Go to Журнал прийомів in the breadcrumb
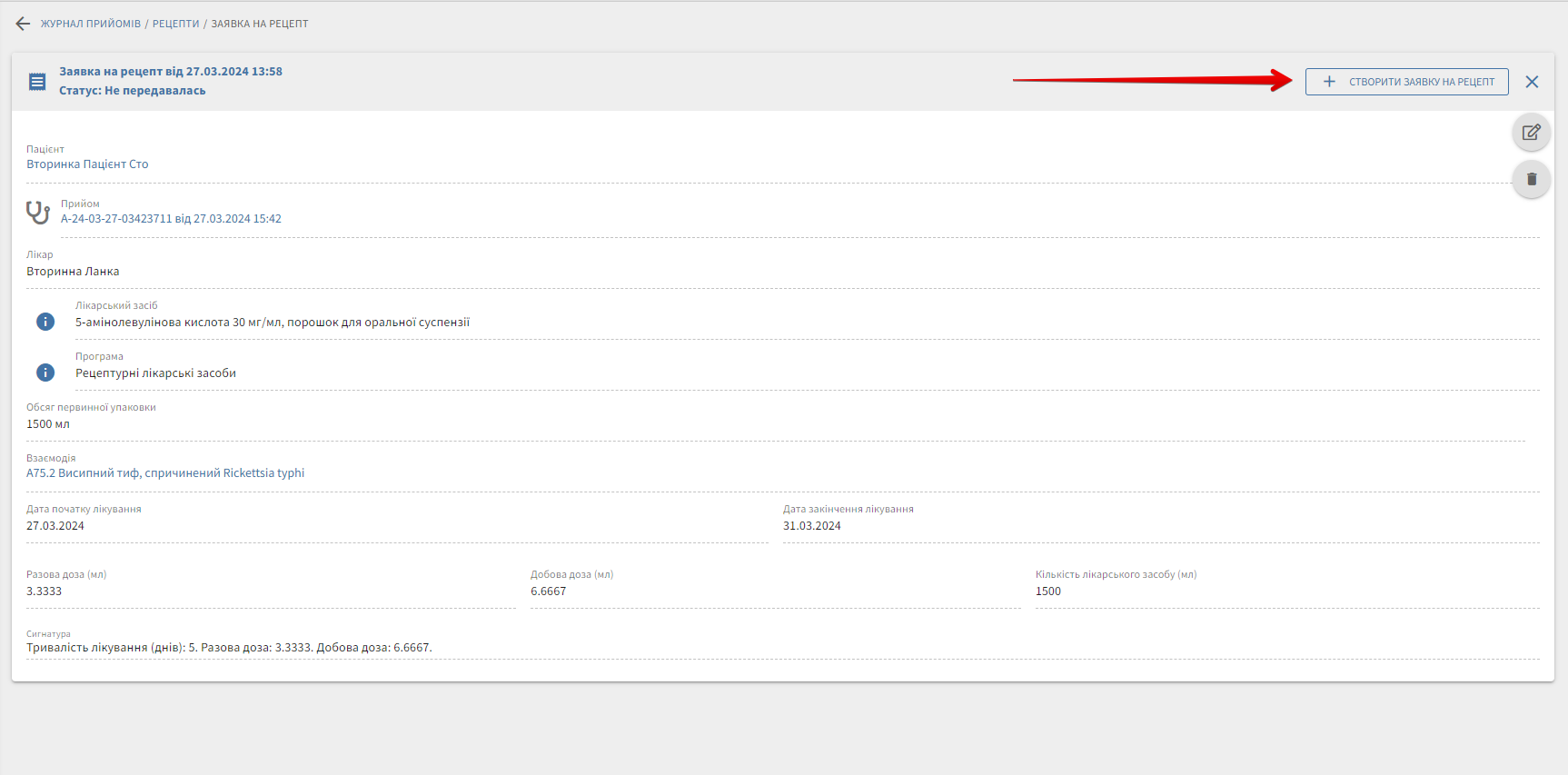 click(91, 24)
